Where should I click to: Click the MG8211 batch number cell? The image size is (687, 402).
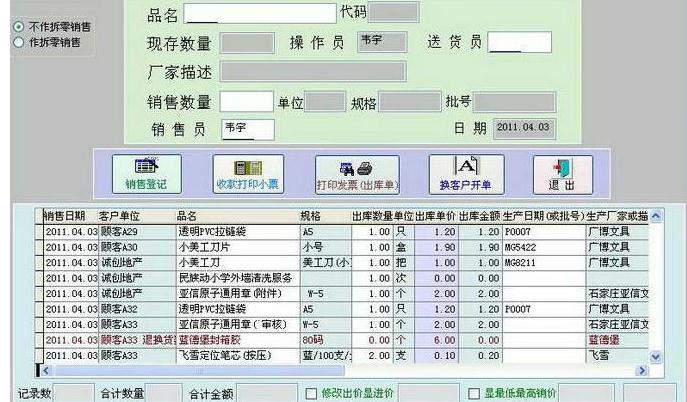[x=543, y=263]
